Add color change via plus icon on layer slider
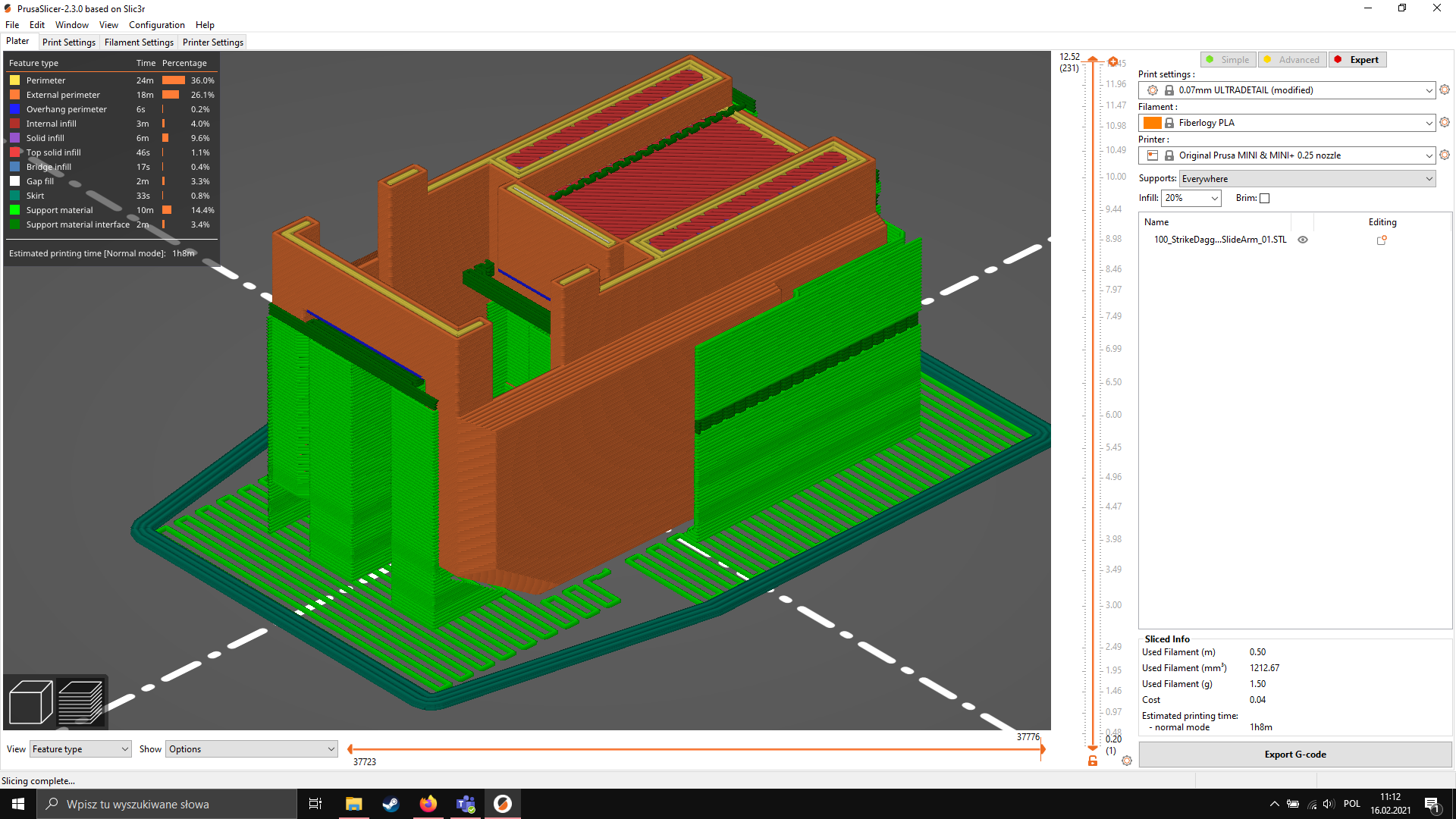The height and width of the screenshot is (819, 1456). [x=1112, y=61]
